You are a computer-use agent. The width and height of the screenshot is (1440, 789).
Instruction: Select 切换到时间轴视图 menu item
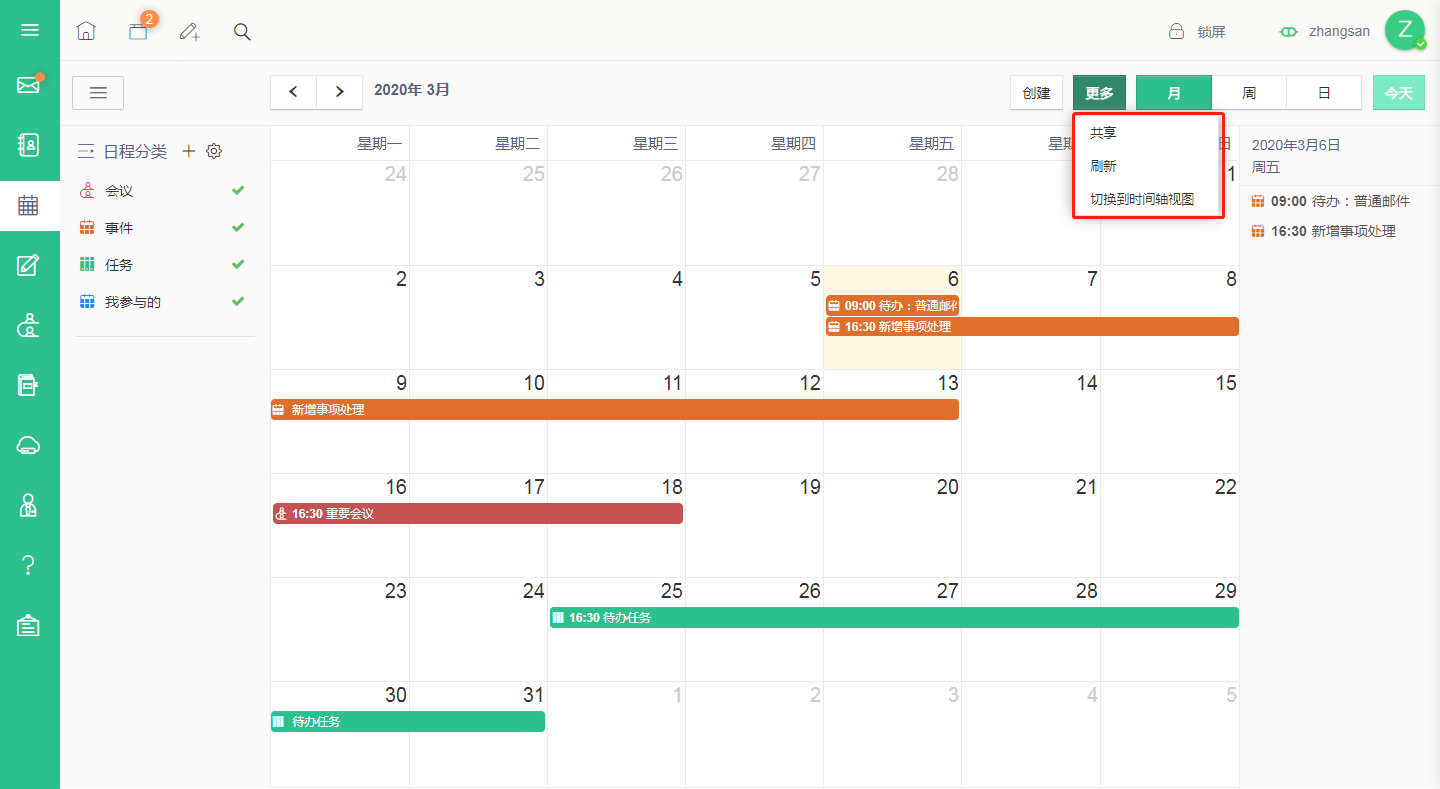(x=1148, y=199)
